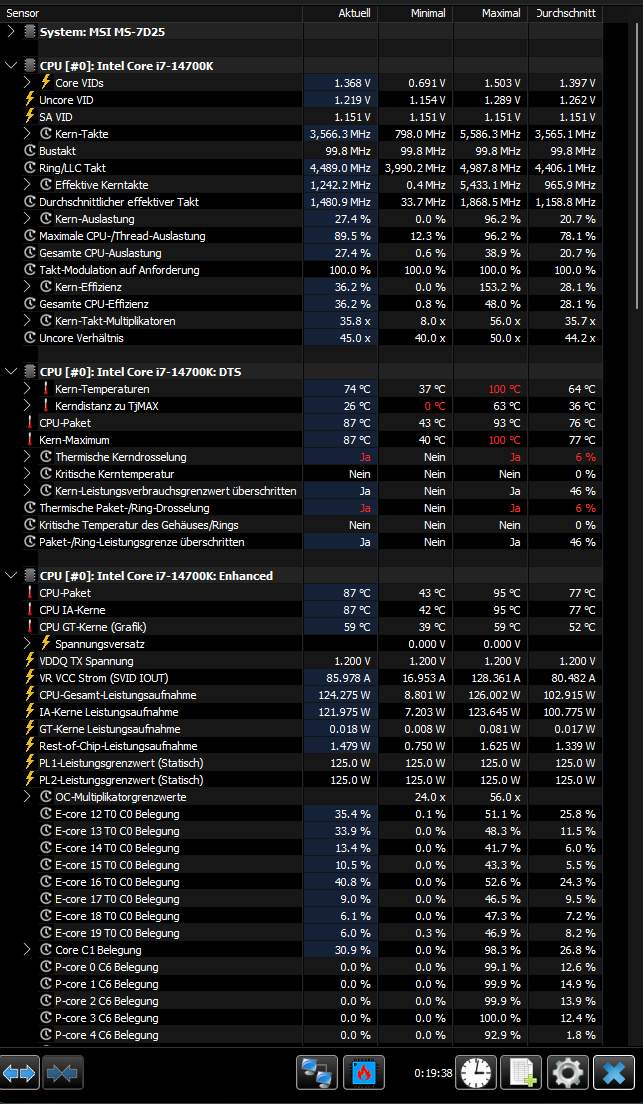Click the Maximal column header
Screen dimensions: 643x1104
pos(491,13)
